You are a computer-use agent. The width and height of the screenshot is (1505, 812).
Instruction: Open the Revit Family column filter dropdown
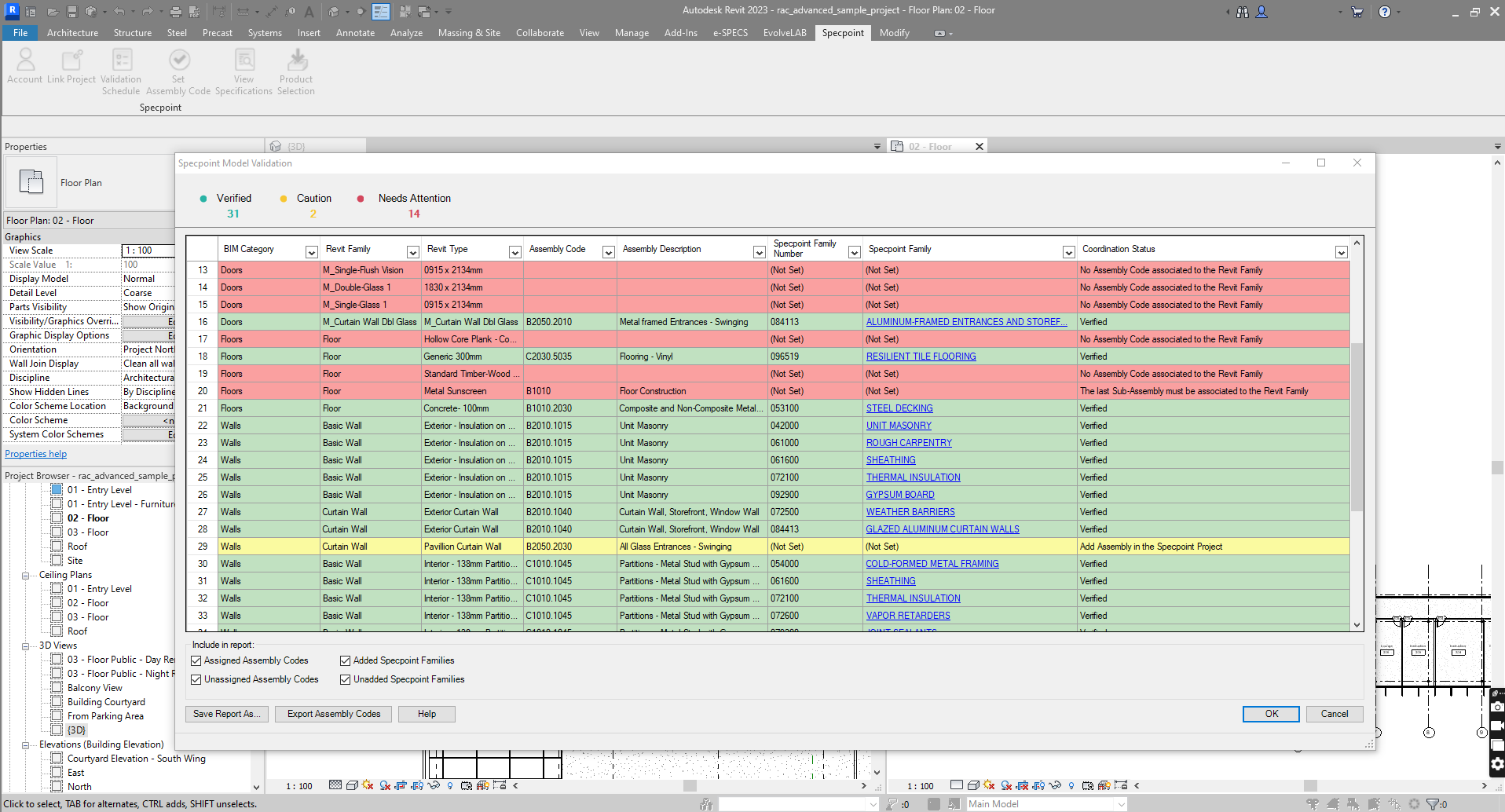click(x=412, y=252)
